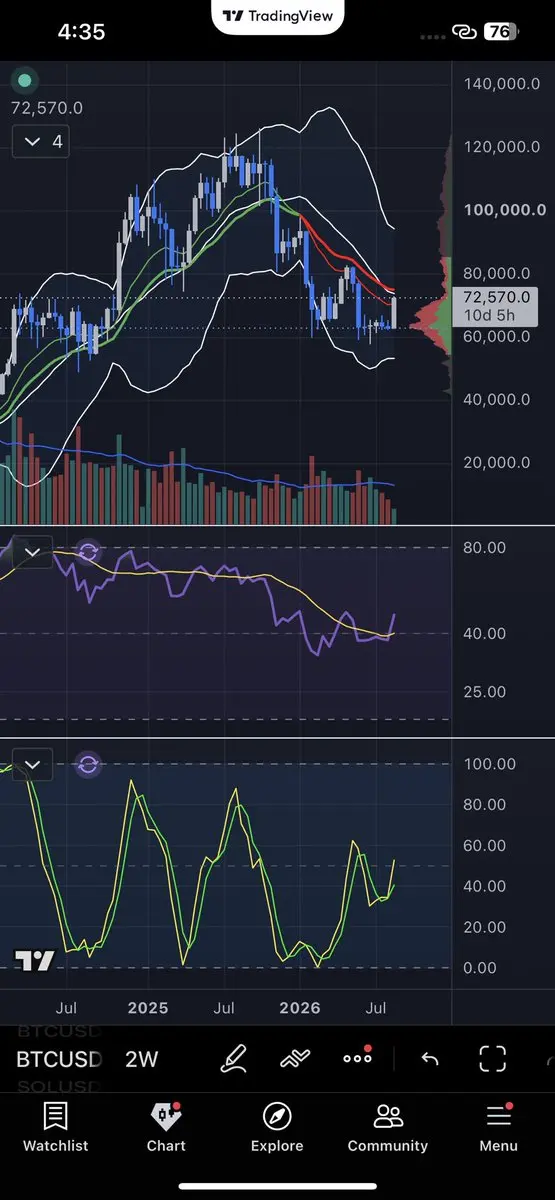Tap the Stochastic pane purple sync icon

88,765
